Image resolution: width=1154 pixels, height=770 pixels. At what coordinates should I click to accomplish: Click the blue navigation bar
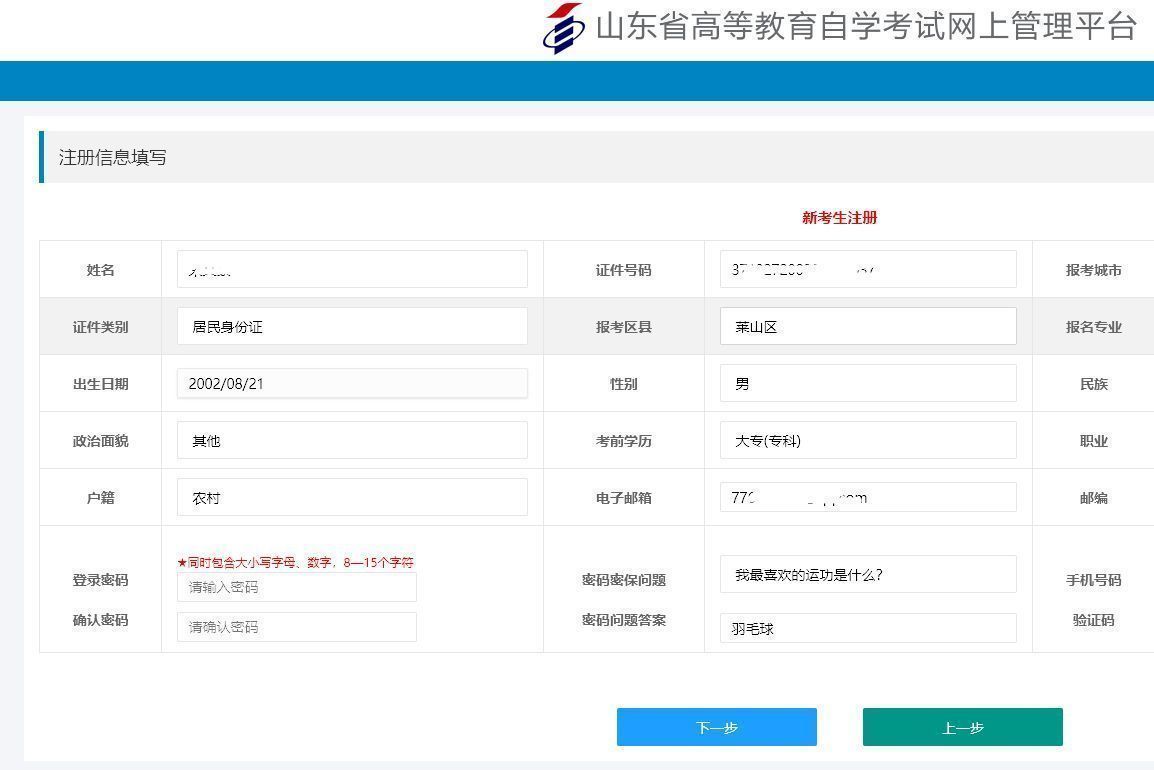pyautogui.click(x=577, y=81)
